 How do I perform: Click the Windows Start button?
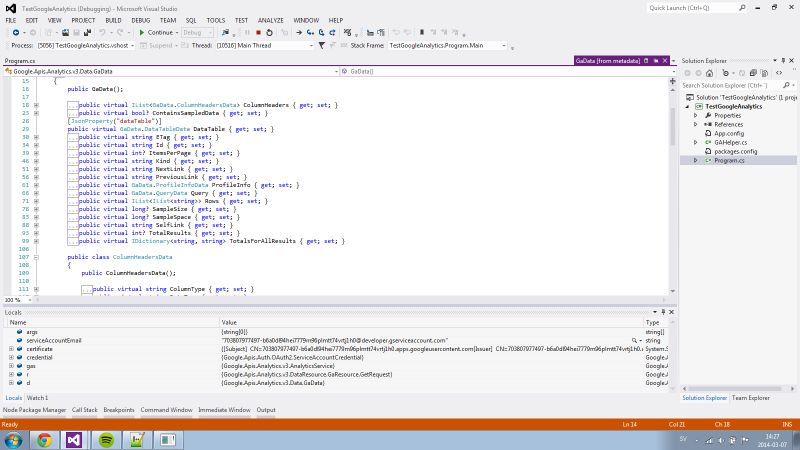point(13,440)
